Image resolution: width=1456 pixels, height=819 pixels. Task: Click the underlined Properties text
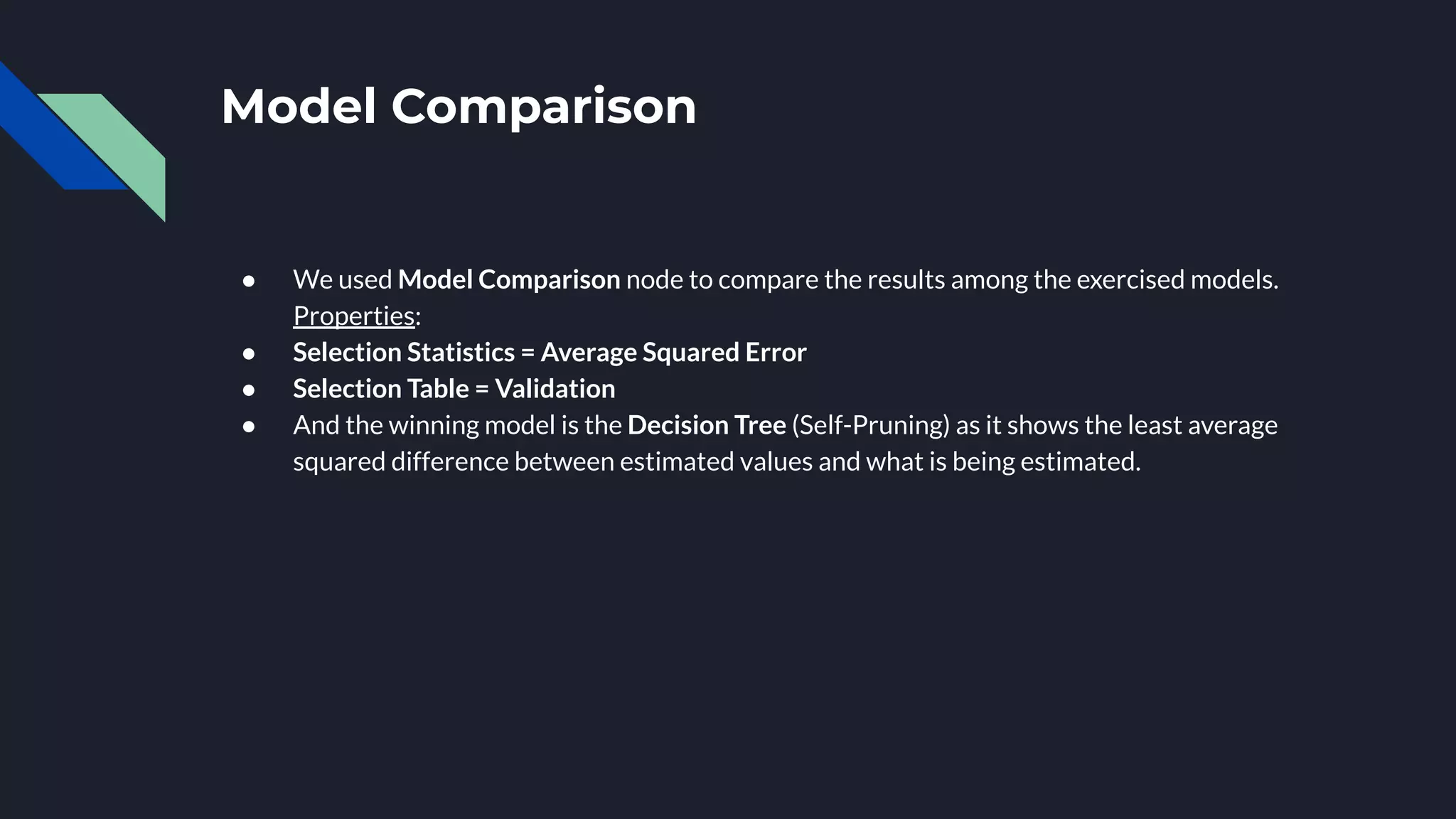[x=353, y=316]
